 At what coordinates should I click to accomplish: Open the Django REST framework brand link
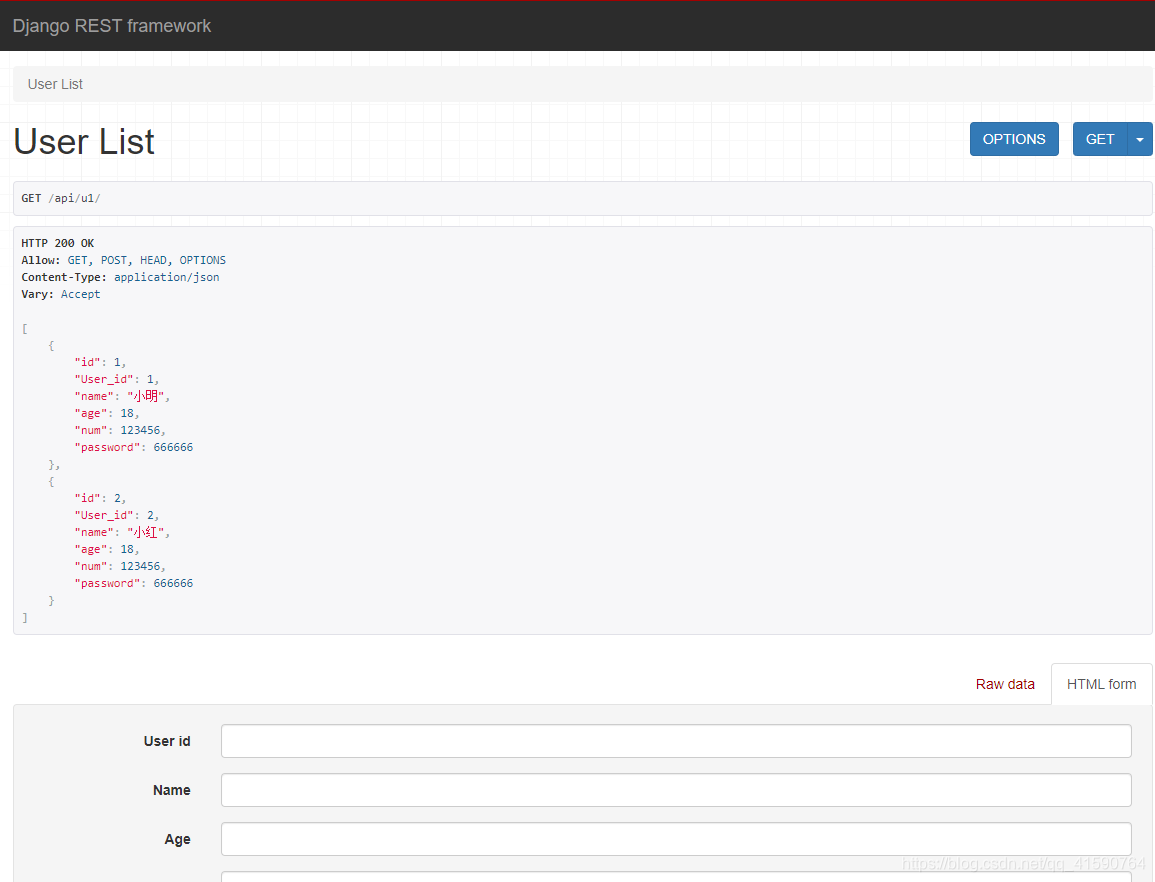112,26
